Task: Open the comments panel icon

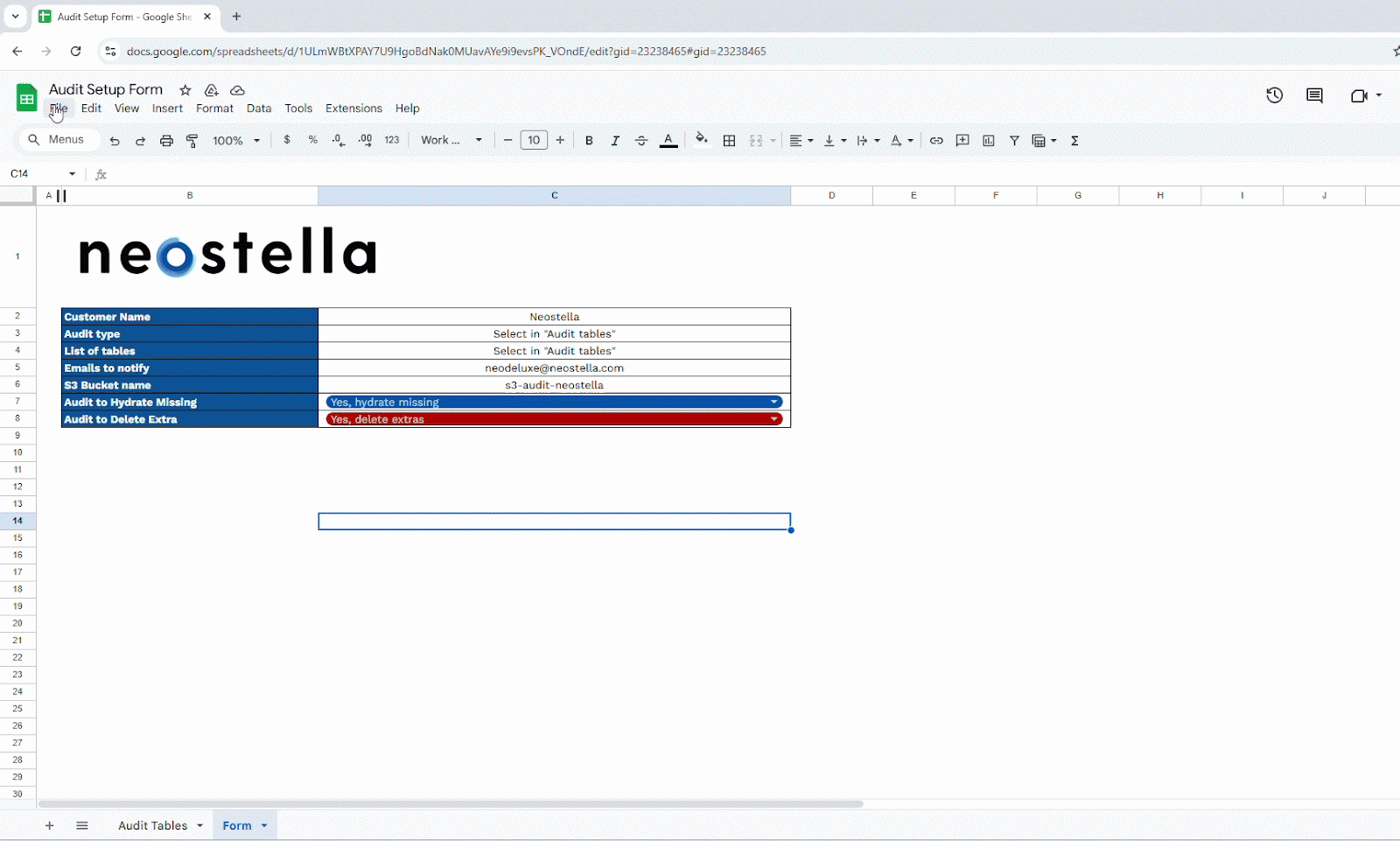Action: tap(1314, 95)
